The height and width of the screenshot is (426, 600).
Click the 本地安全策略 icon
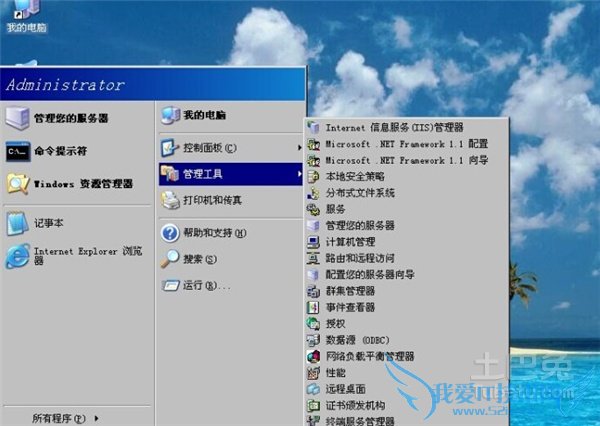[x=313, y=176]
